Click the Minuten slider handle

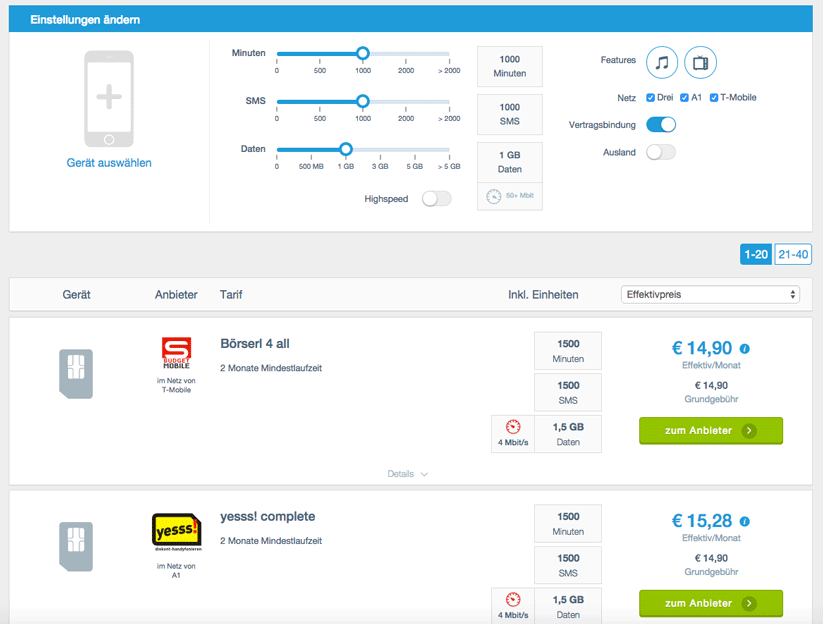[363, 53]
